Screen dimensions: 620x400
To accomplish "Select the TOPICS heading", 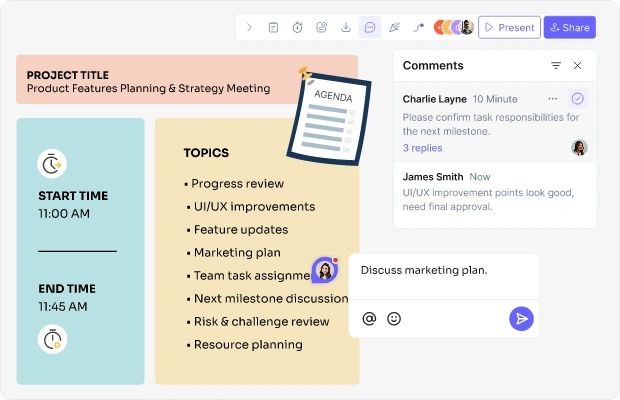I will point(206,153).
